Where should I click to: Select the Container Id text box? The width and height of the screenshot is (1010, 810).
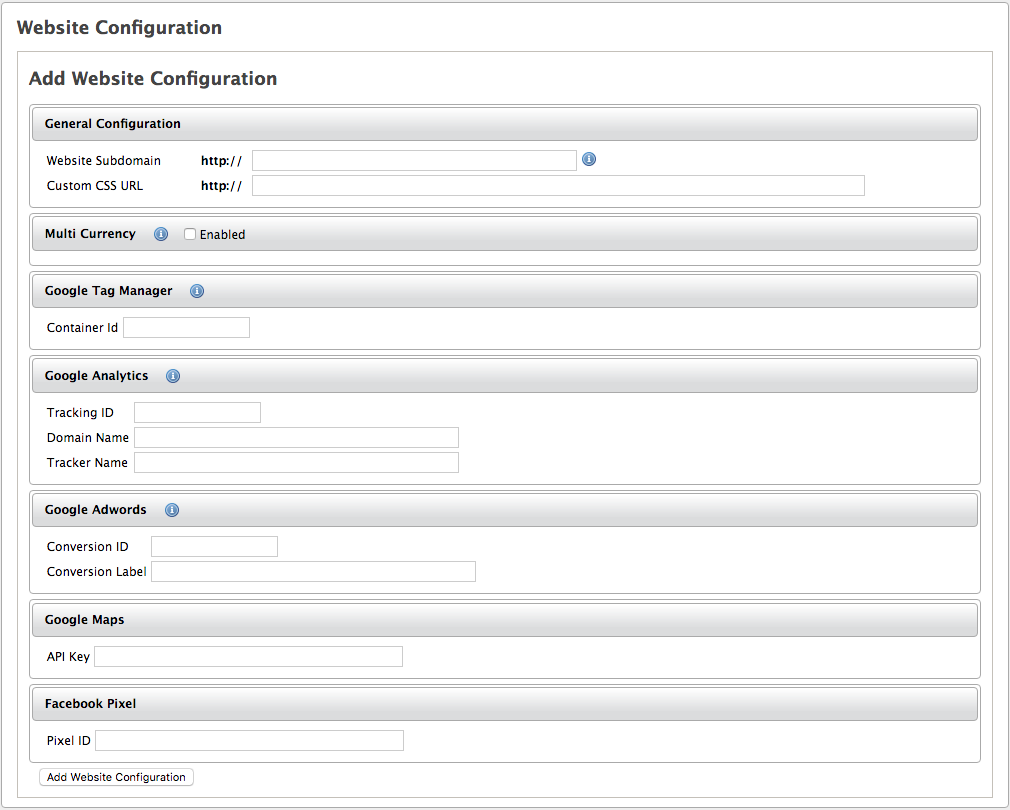pos(186,328)
